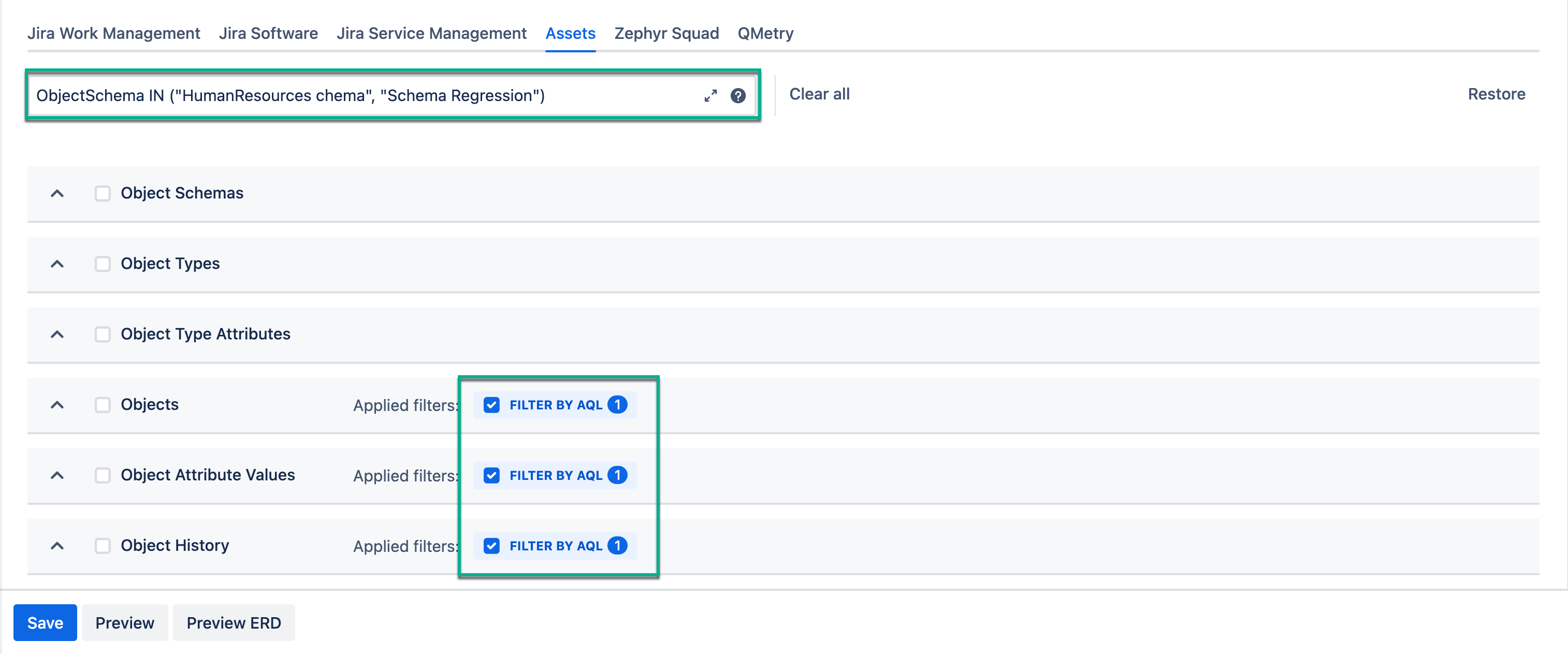Click the expand AQL editor icon
The height and width of the screenshot is (654, 1568).
710,95
